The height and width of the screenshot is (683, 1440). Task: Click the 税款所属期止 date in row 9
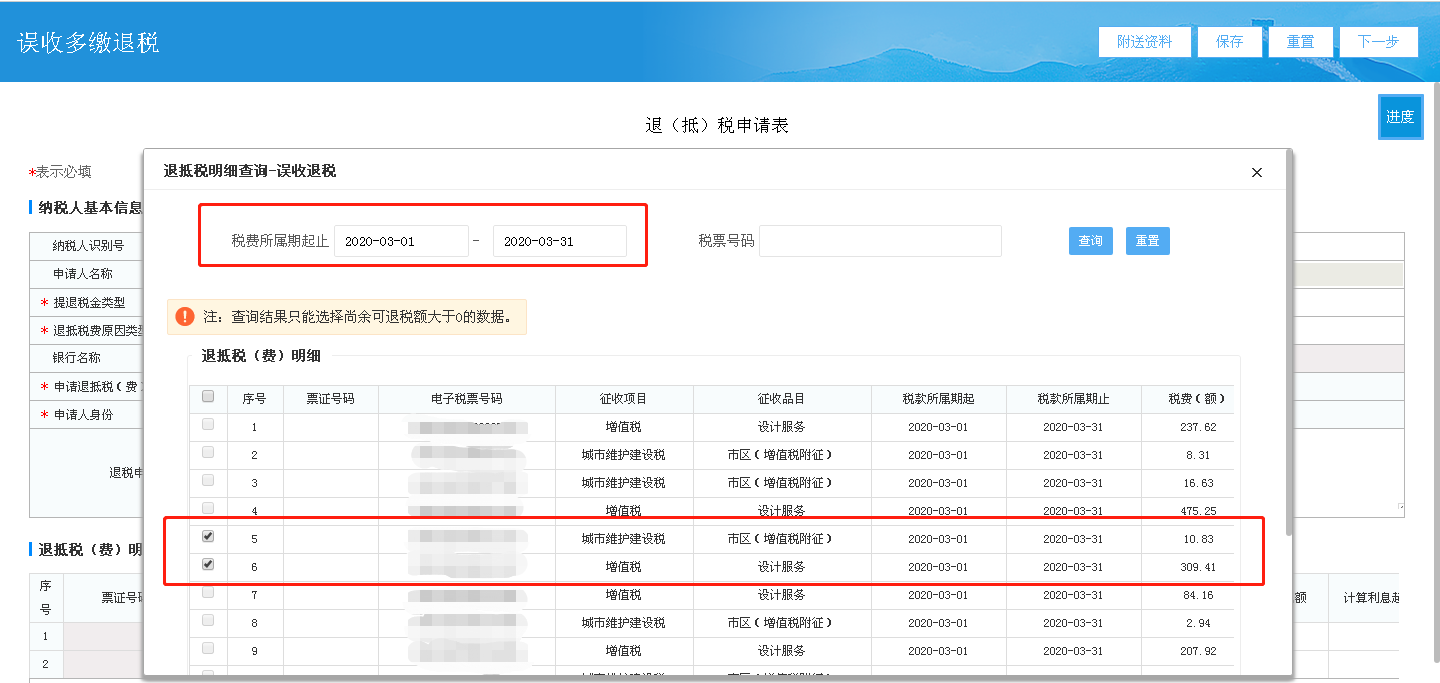click(1073, 651)
